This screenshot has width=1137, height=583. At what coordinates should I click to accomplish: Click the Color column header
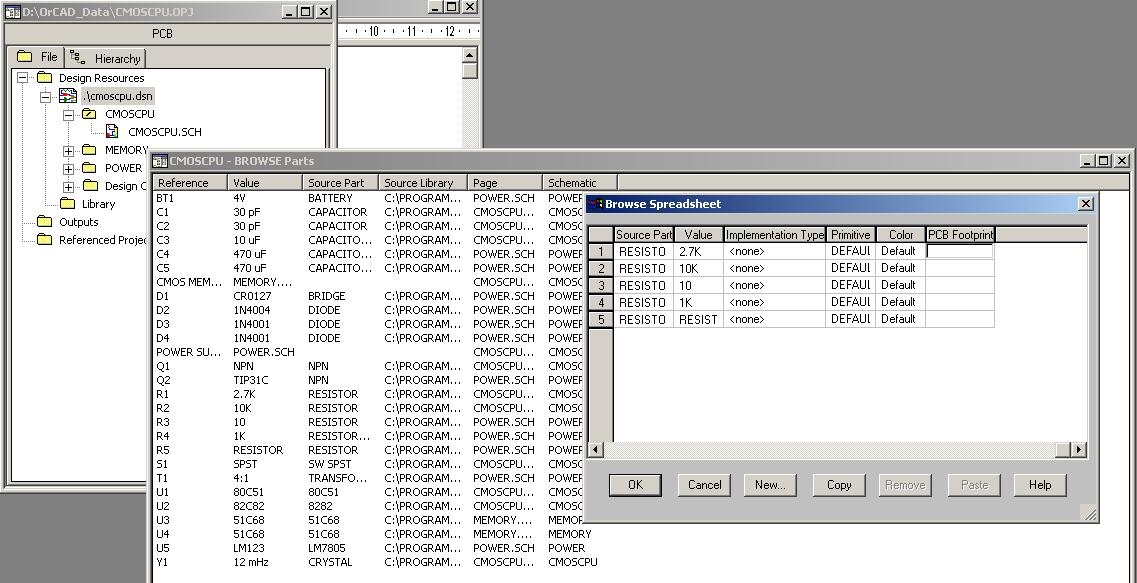901,234
